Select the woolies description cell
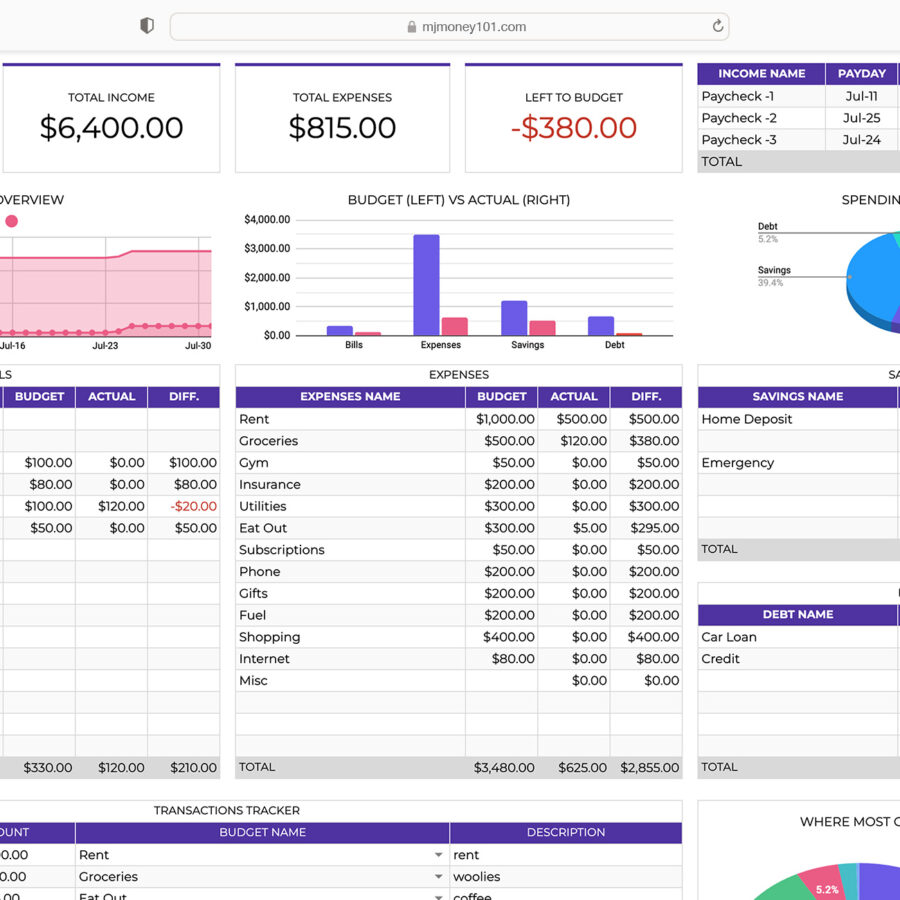 click(x=566, y=876)
